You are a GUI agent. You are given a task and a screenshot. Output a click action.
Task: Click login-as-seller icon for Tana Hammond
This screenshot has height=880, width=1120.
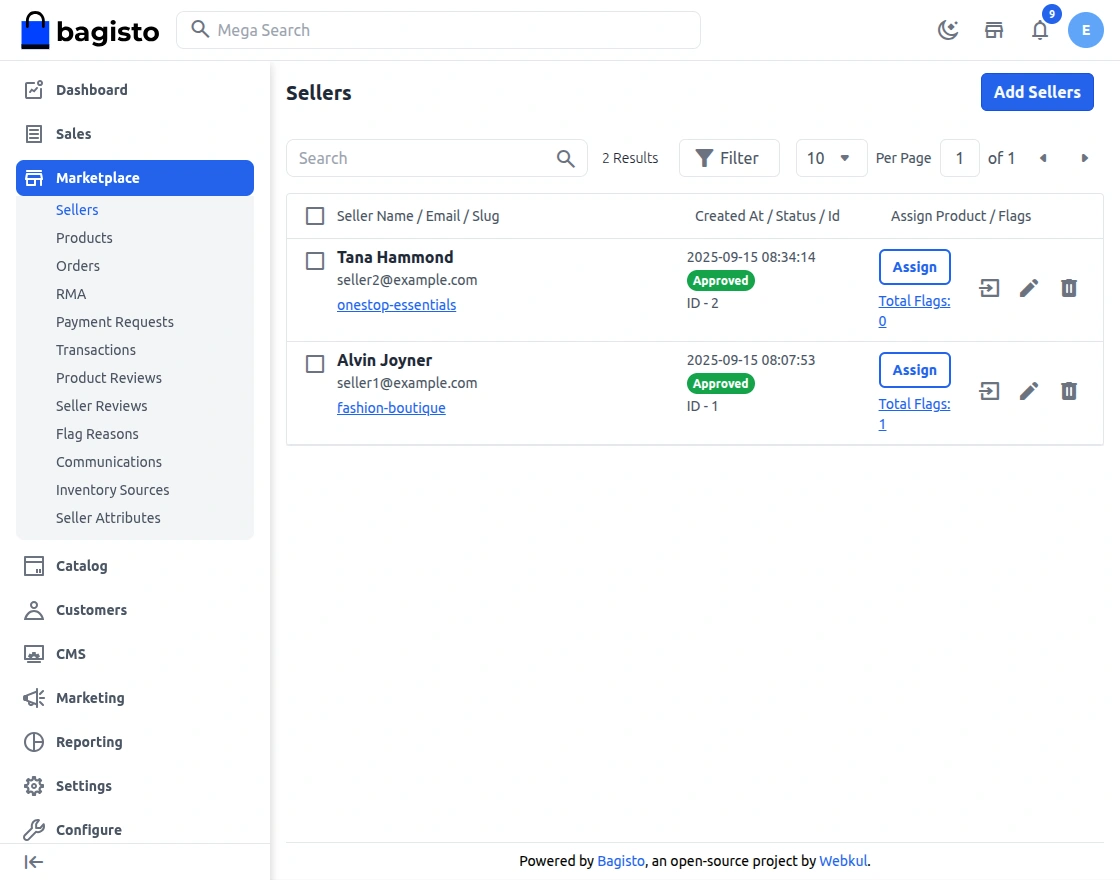pos(989,289)
